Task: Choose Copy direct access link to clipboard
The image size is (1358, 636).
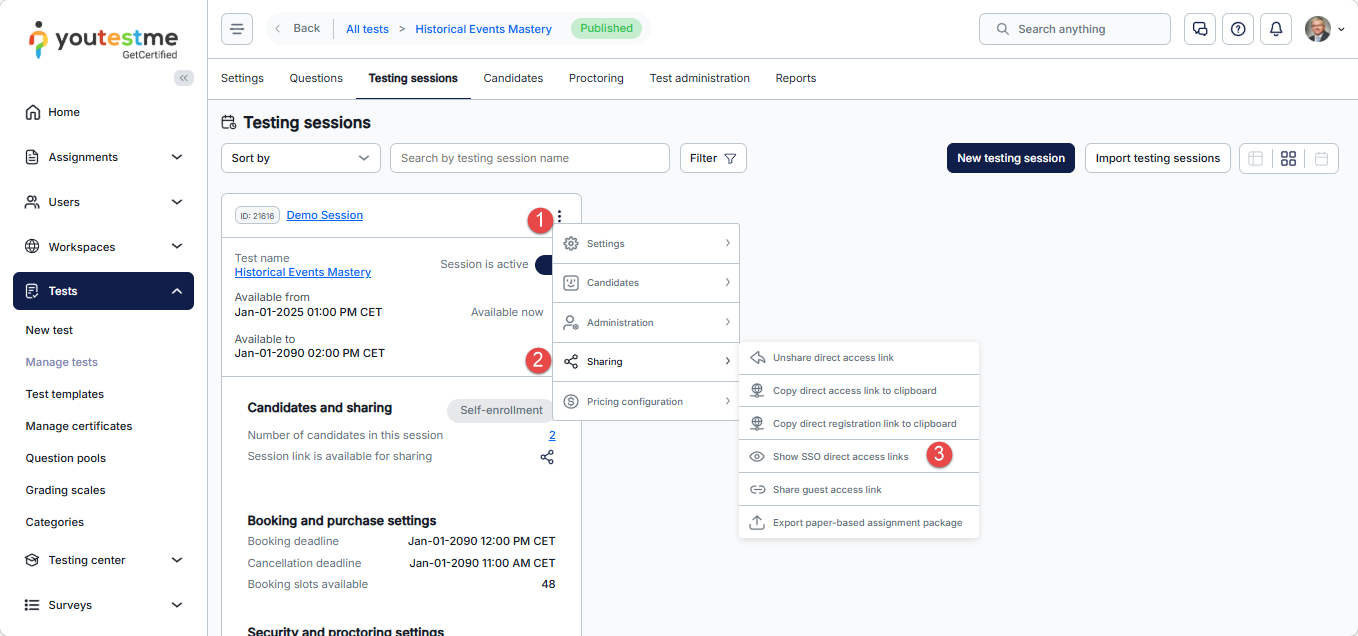Action: pyautogui.click(x=854, y=391)
